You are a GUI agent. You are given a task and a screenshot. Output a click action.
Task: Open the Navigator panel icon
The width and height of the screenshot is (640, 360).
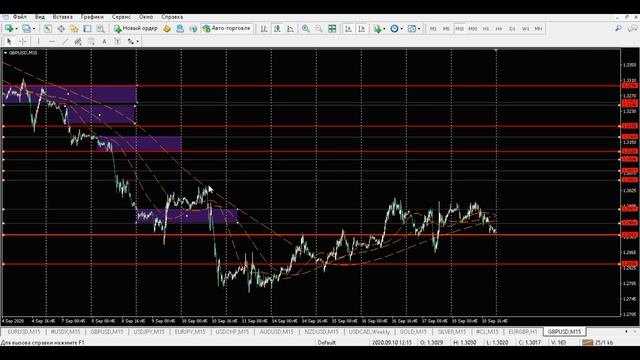point(74,29)
